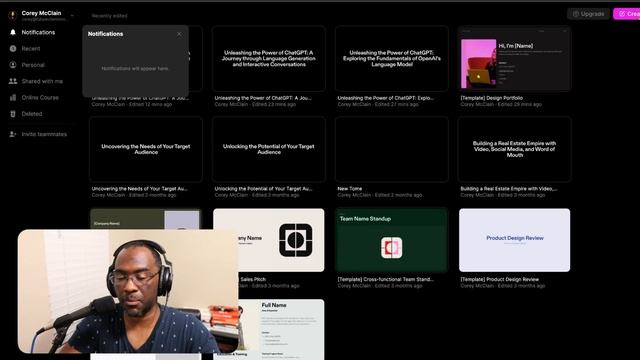
Task: Open ChatGPT Exploring the Fundamentals thumbnail
Action: pos(392,59)
